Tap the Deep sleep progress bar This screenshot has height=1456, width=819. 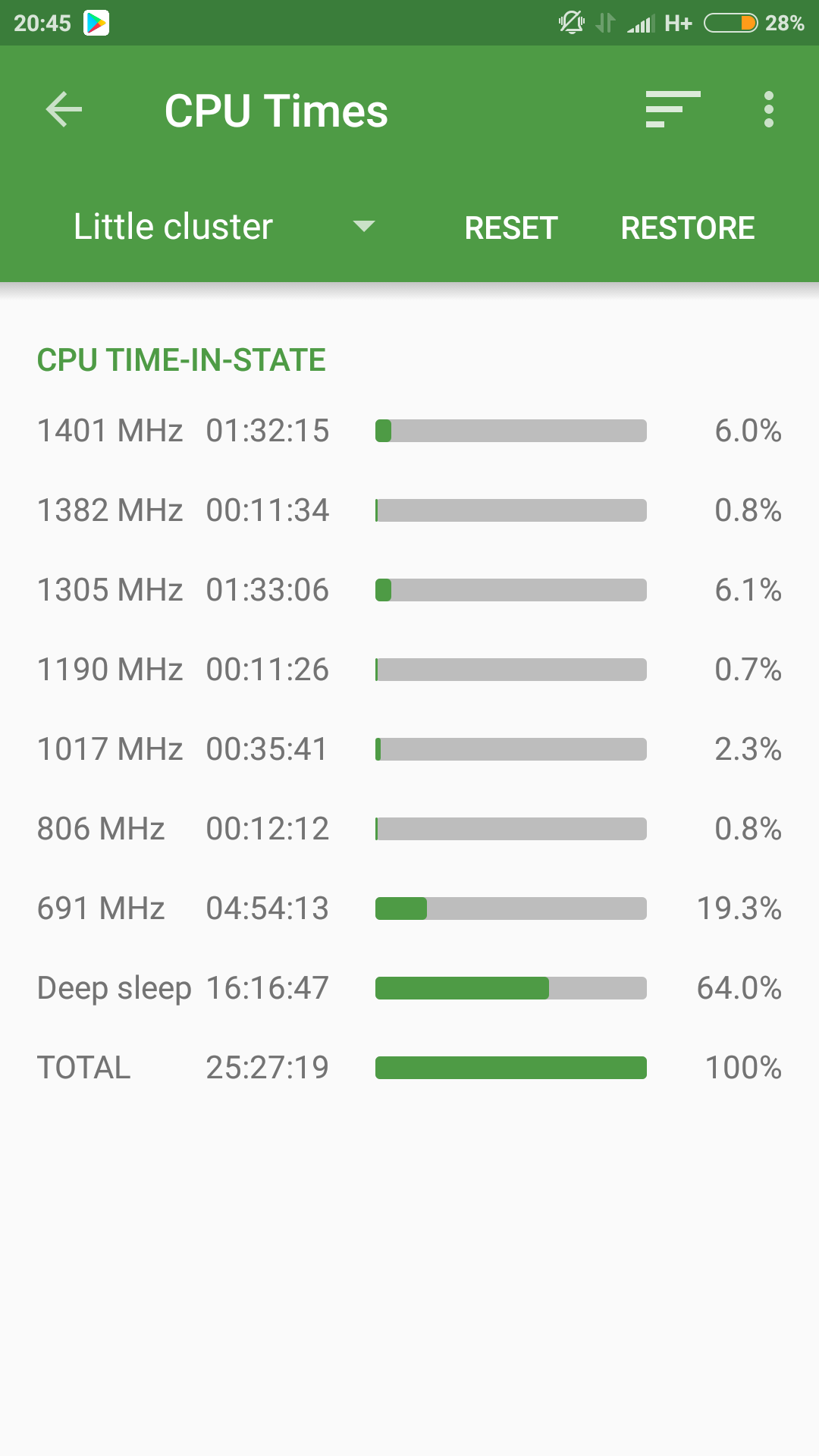tap(510, 988)
